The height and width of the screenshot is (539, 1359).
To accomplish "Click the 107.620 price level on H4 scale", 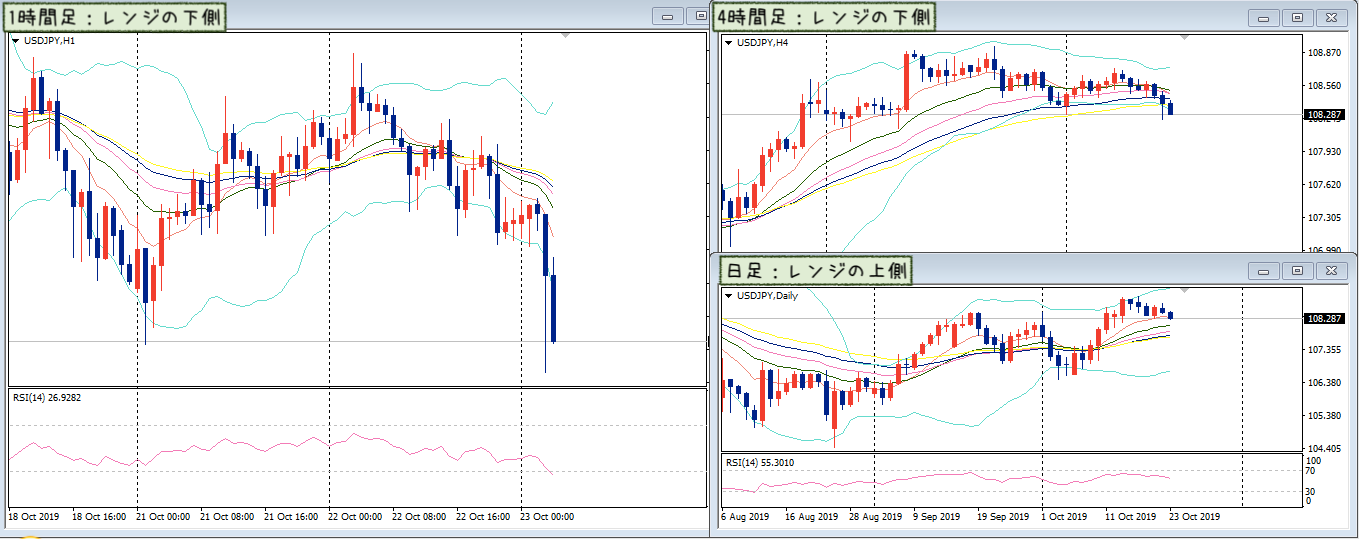I will click(x=1324, y=185).
